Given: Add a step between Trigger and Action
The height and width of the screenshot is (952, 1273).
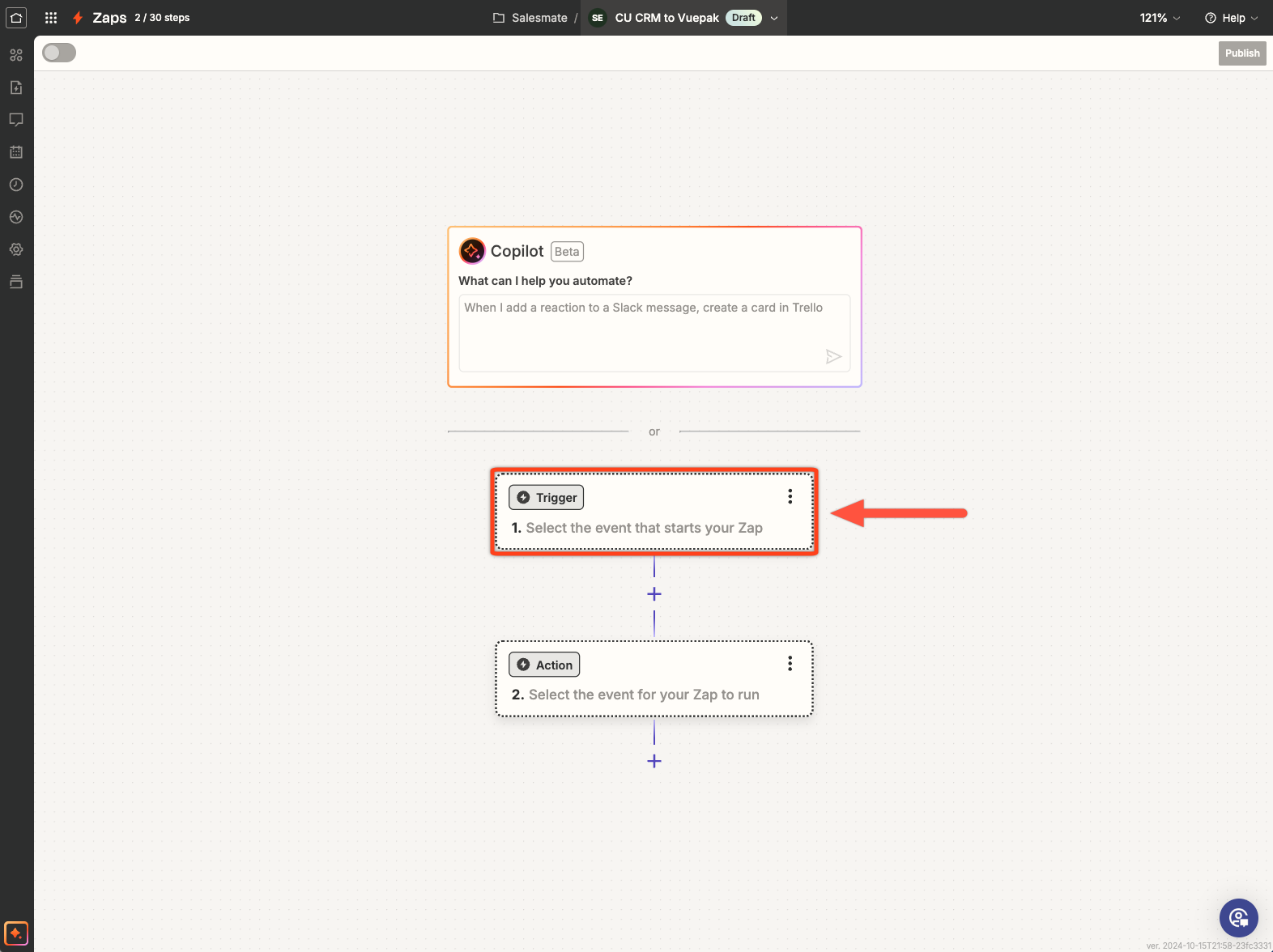Looking at the screenshot, I should (654, 594).
